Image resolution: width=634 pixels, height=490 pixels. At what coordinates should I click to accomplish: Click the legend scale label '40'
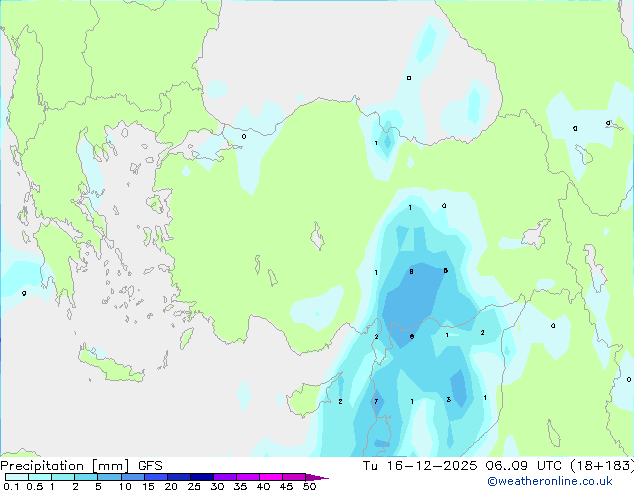pyautogui.click(x=263, y=486)
